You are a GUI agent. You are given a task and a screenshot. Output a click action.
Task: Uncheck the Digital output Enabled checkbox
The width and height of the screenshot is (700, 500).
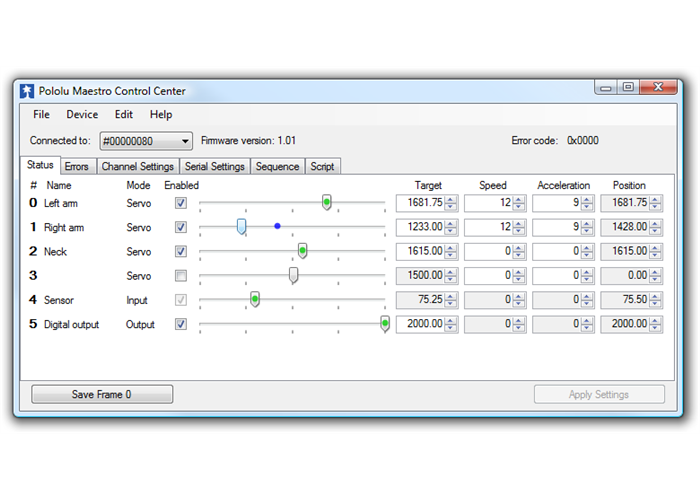point(181,324)
